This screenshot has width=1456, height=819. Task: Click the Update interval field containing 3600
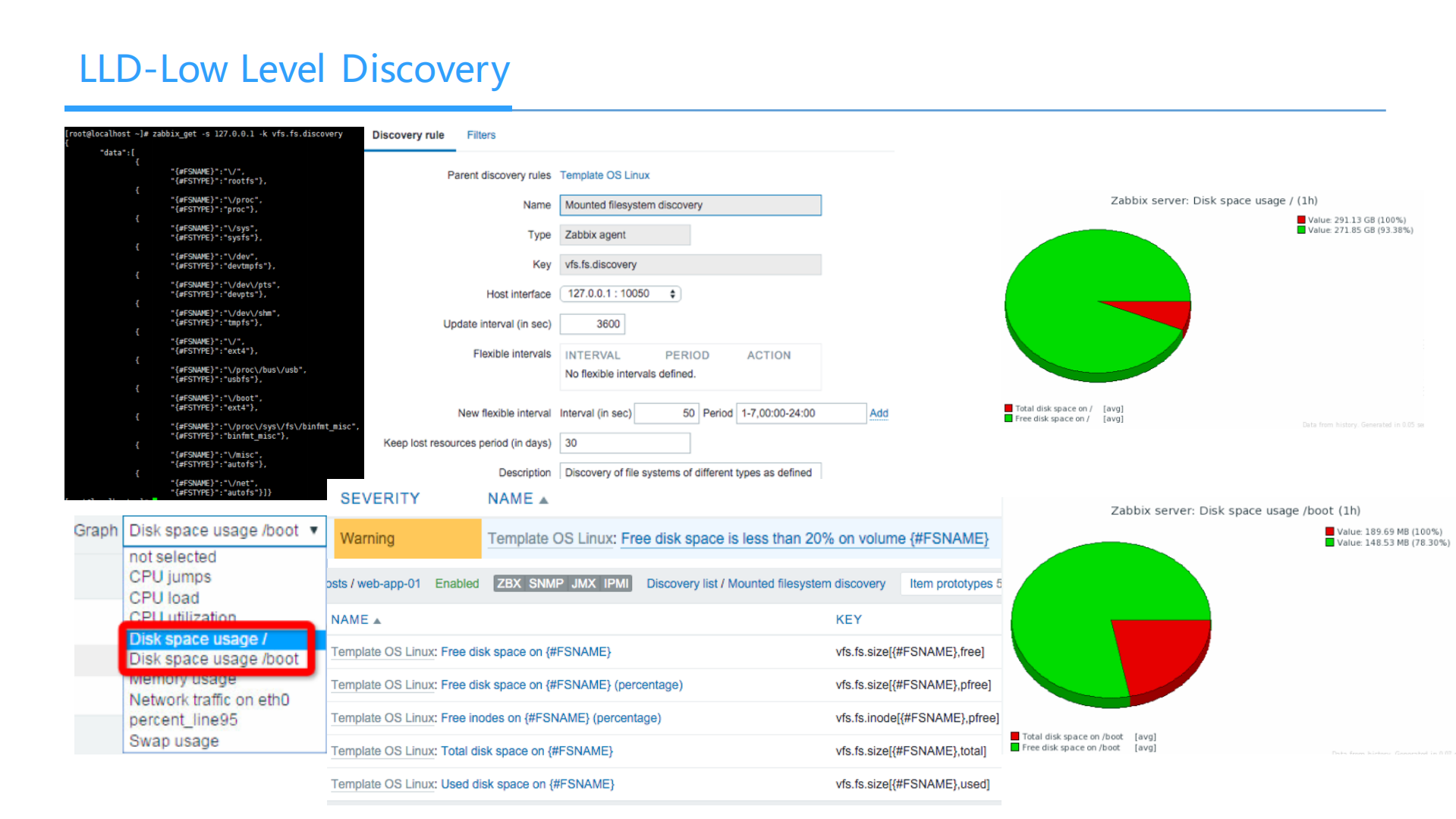click(593, 324)
